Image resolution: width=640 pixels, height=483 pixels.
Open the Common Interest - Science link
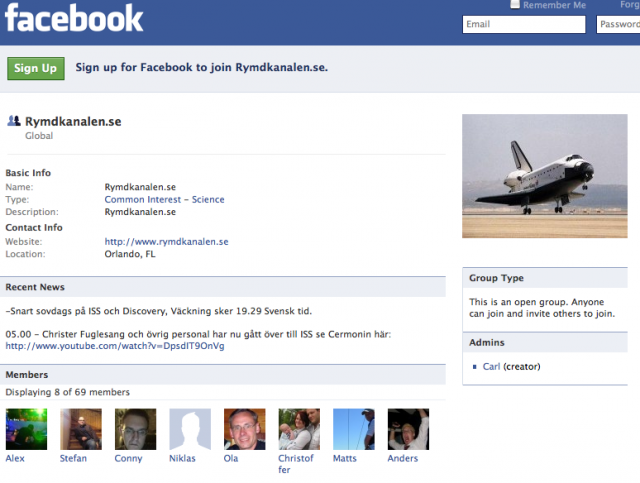click(164, 200)
